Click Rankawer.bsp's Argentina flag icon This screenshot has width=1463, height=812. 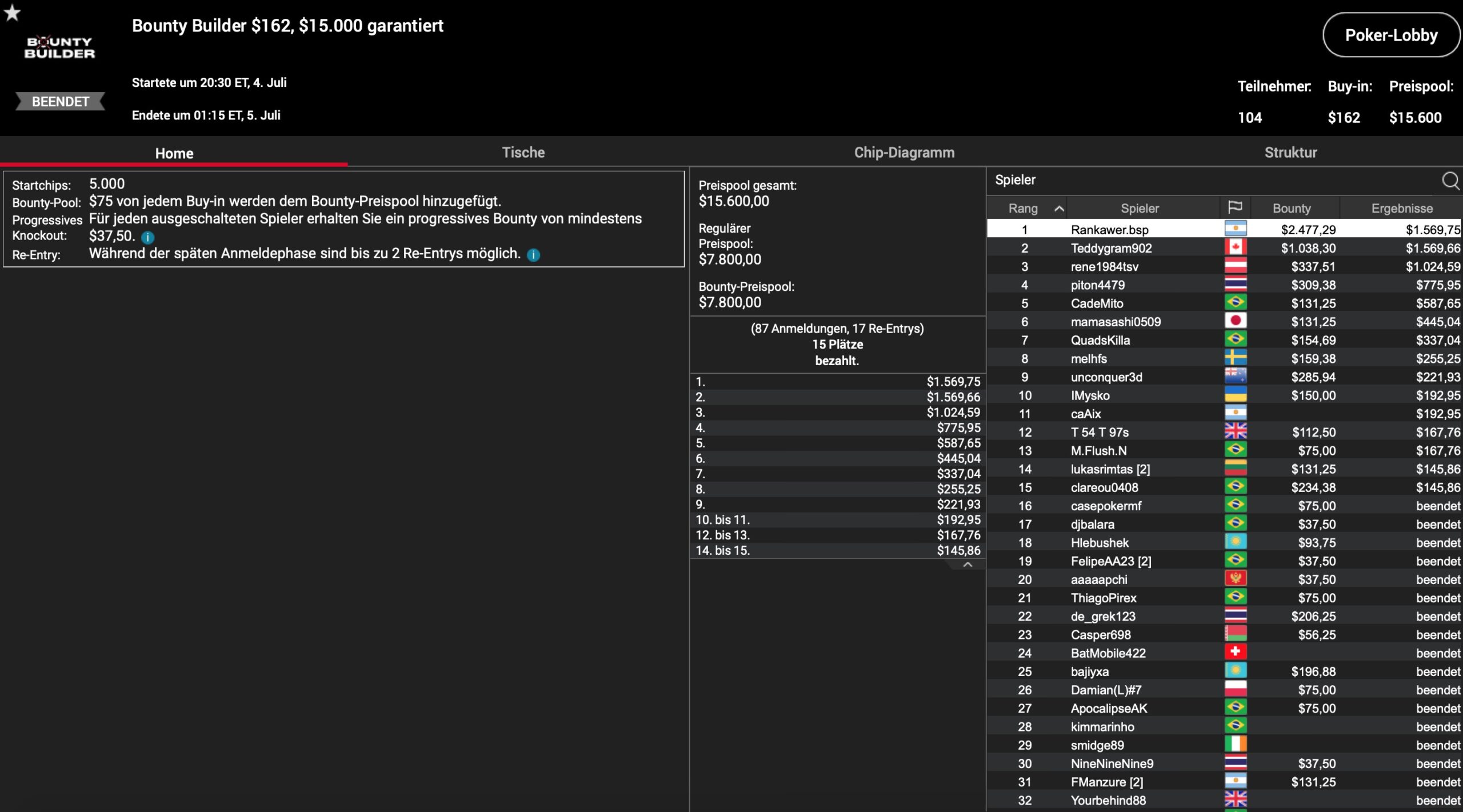click(1235, 229)
